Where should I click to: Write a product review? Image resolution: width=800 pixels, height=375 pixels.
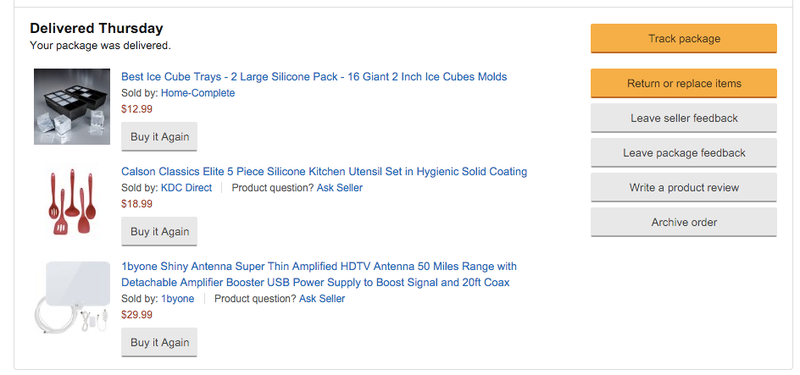684,187
